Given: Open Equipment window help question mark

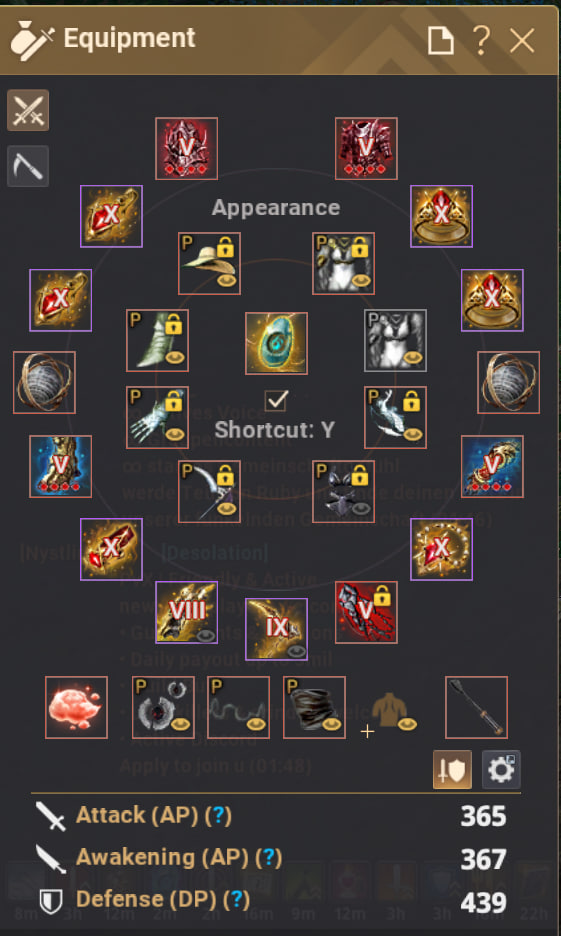Looking at the screenshot, I should click(x=481, y=41).
